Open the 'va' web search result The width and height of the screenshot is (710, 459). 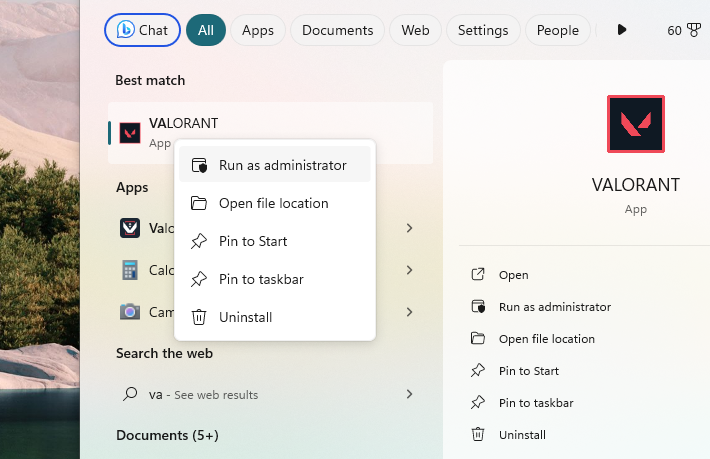pyautogui.click(x=203, y=395)
